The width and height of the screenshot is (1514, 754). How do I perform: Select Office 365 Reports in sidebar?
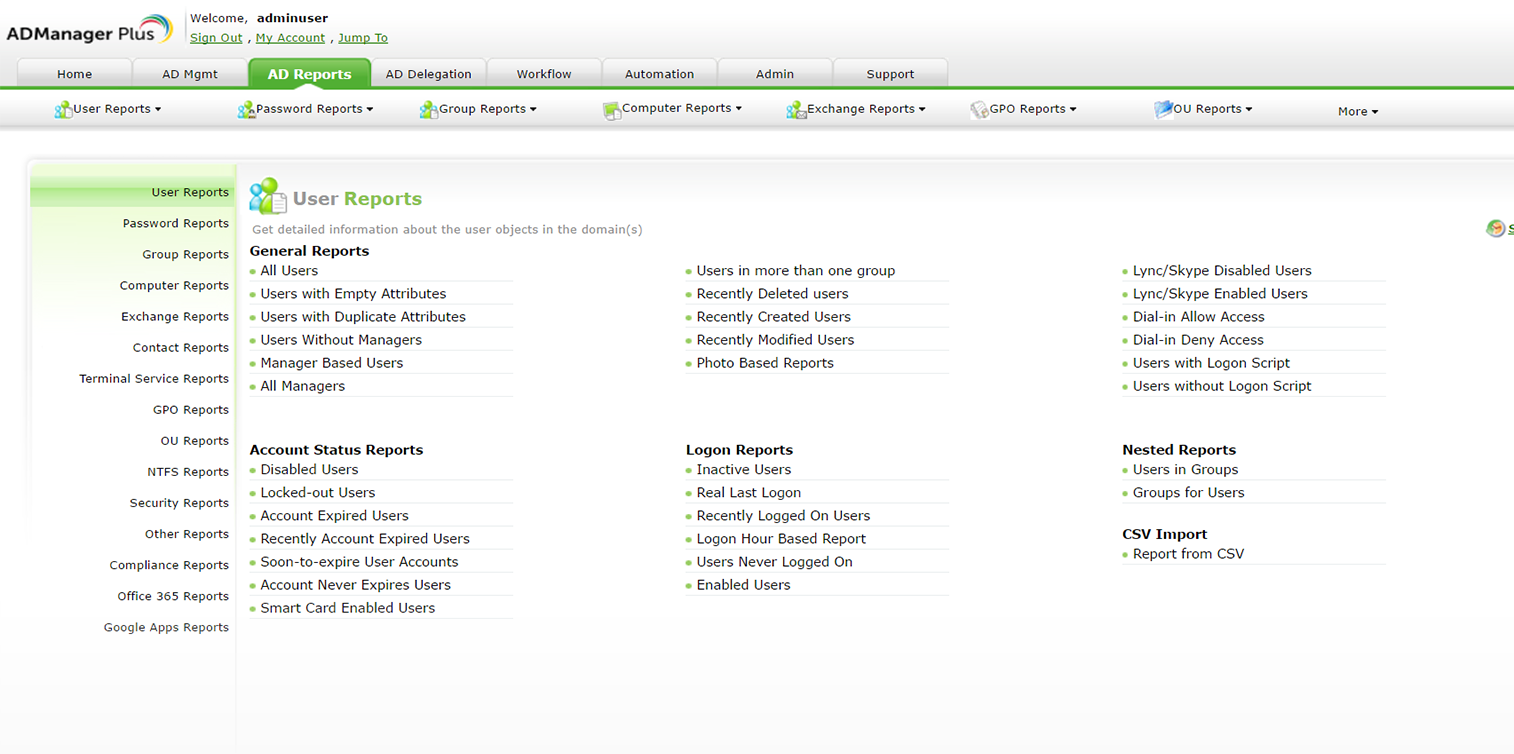tap(173, 596)
